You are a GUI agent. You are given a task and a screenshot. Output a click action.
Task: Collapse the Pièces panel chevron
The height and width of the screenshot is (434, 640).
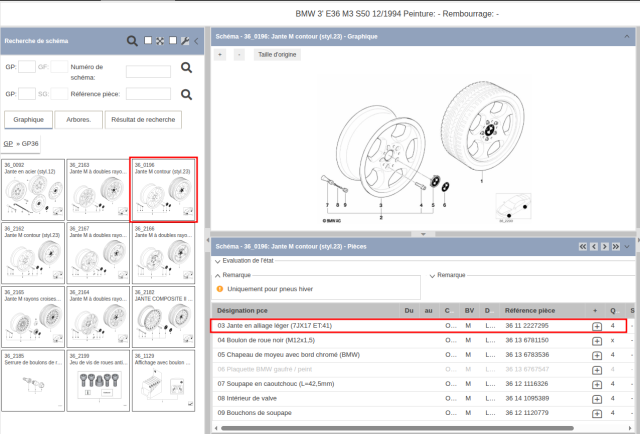(x=627, y=247)
